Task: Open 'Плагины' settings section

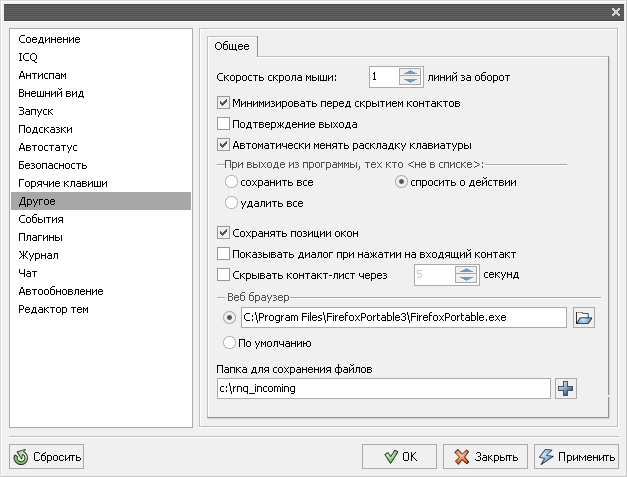Action: [x=101, y=237]
